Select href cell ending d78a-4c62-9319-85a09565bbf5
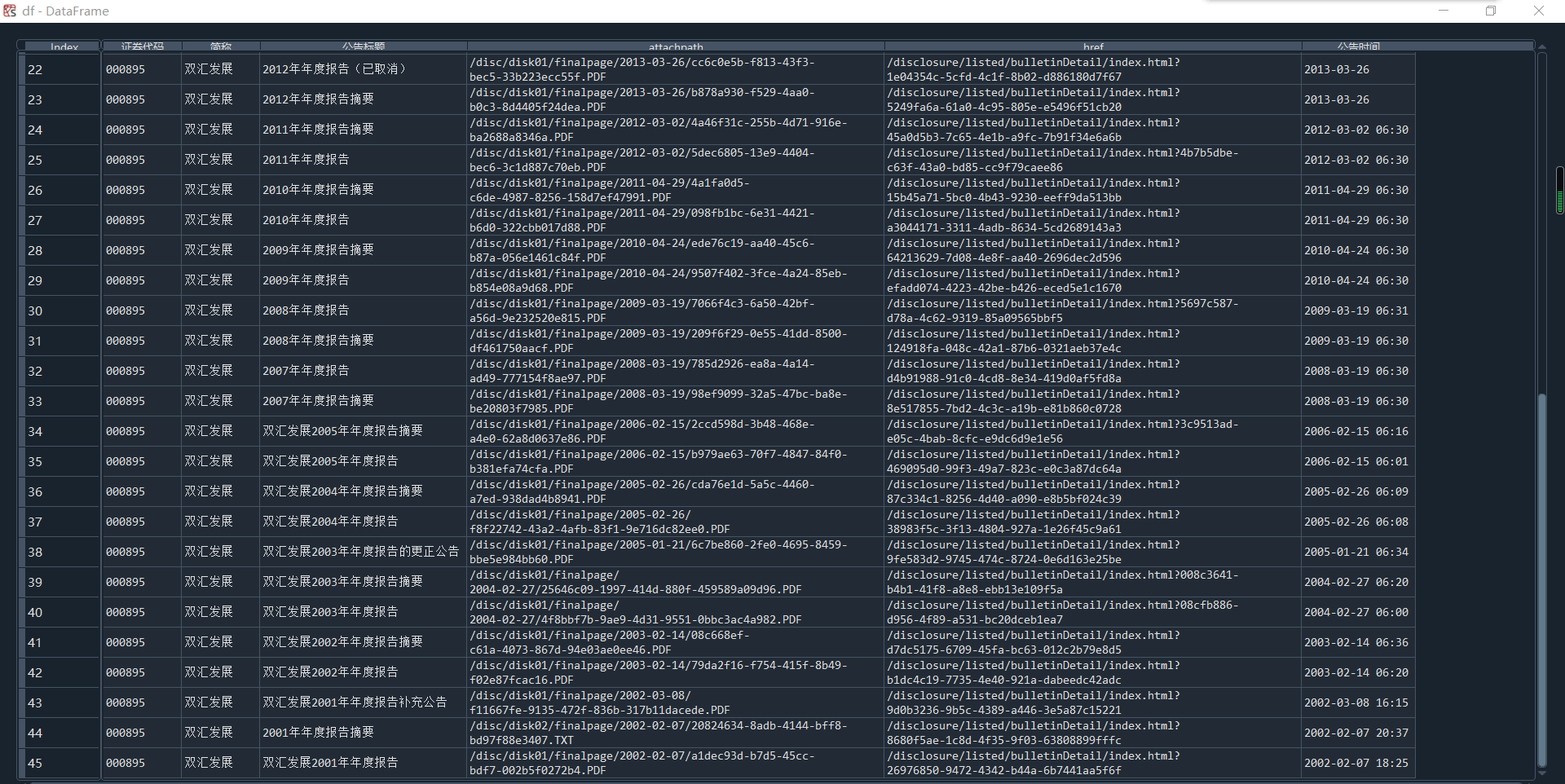 coord(1093,311)
